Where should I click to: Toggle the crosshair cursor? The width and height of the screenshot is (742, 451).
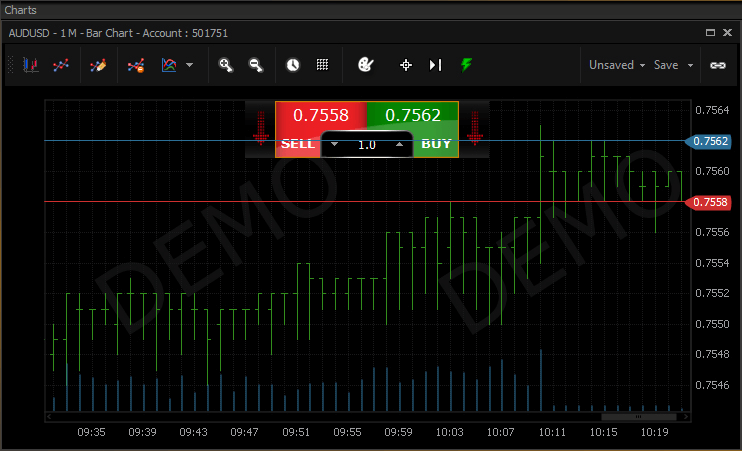pyautogui.click(x=406, y=65)
